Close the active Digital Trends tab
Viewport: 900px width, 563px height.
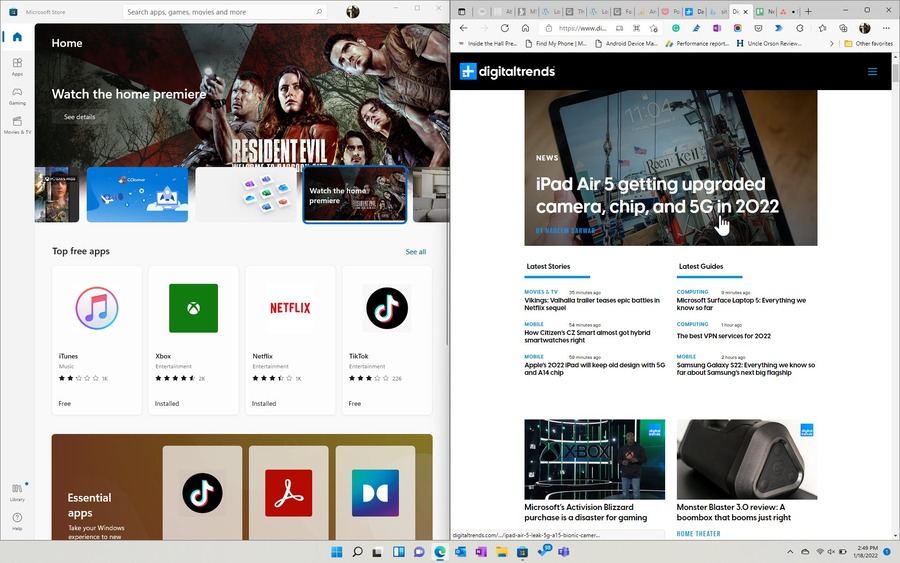pyautogui.click(x=746, y=11)
